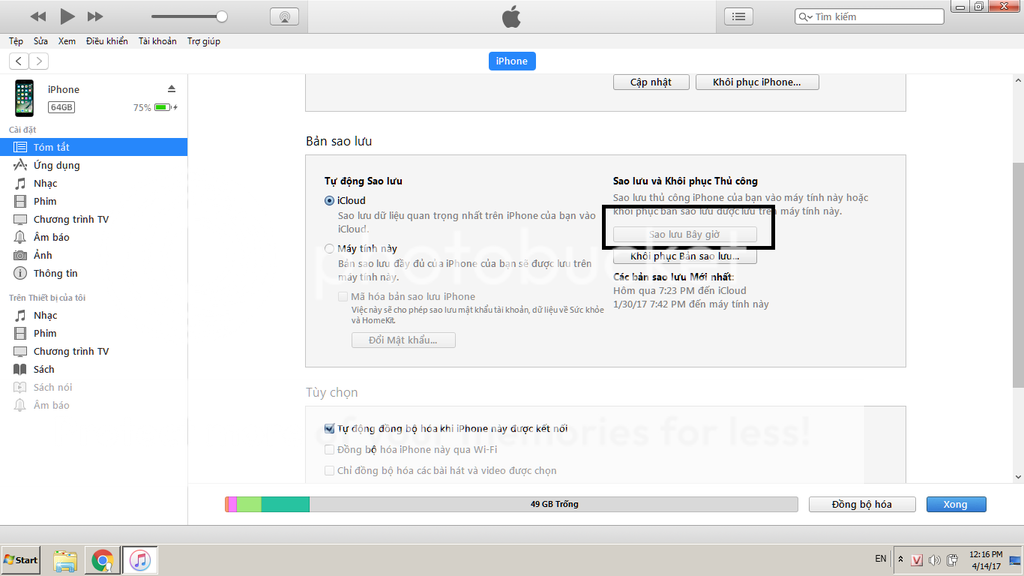Open the Xem menu
The width and height of the screenshot is (1024, 576).
click(x=67, y=41)
